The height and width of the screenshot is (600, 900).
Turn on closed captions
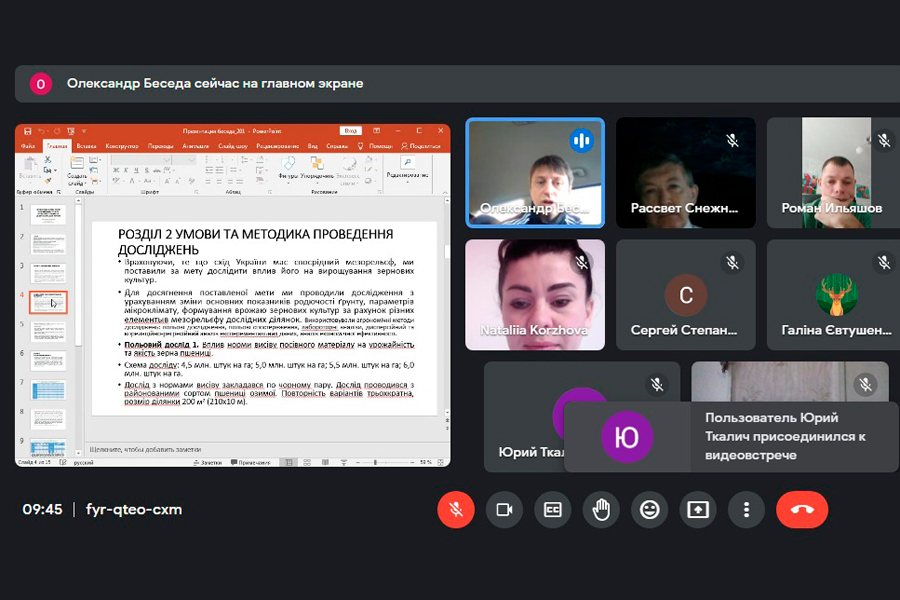point(552,510)
